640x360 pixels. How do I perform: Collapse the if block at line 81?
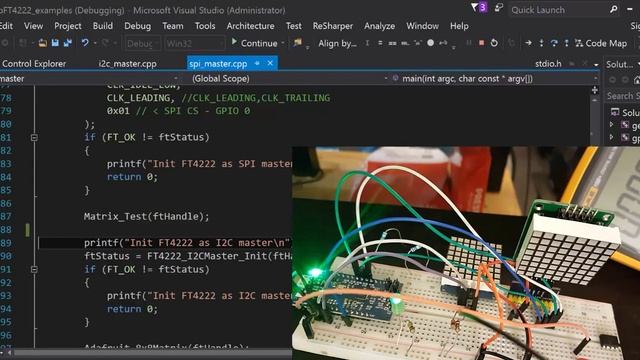pos(34,138)
